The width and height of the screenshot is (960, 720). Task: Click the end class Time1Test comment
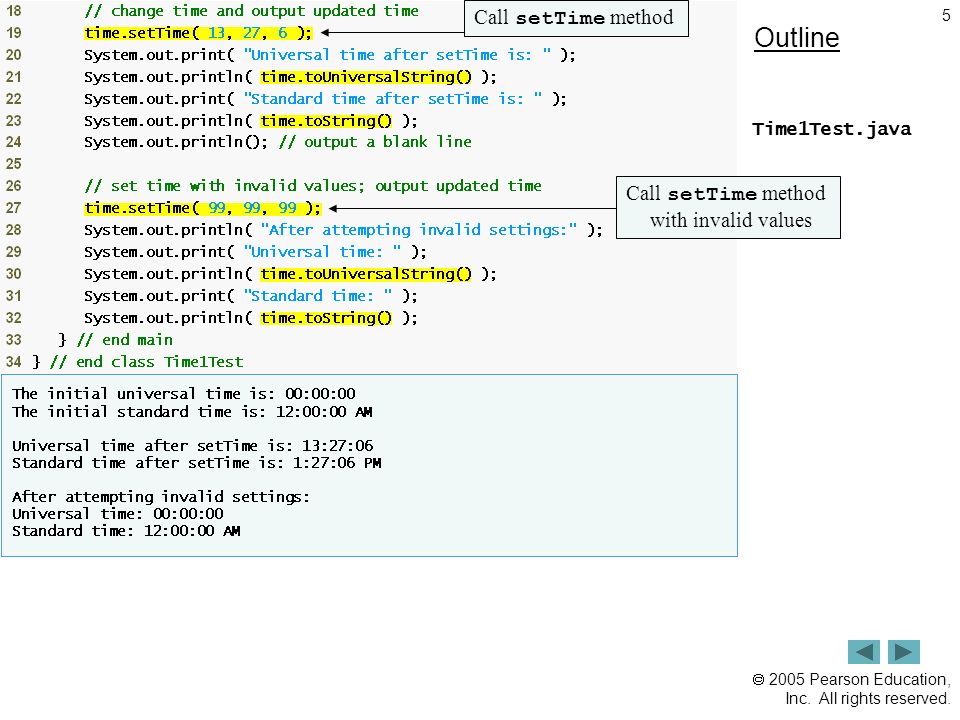[147, 362]
